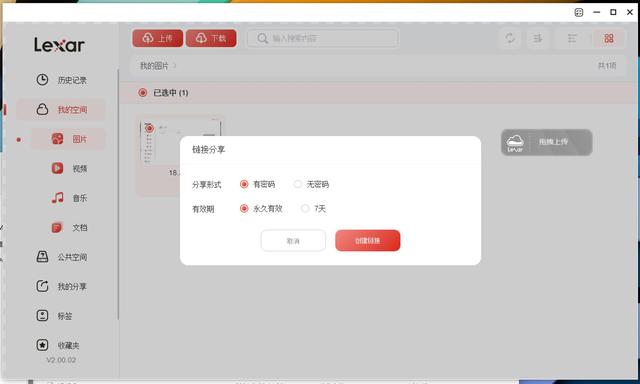Click the 标签 tag icon
The height and width of the screenshot is (384, 640).
pyautogui.click(x=42, y=315)
